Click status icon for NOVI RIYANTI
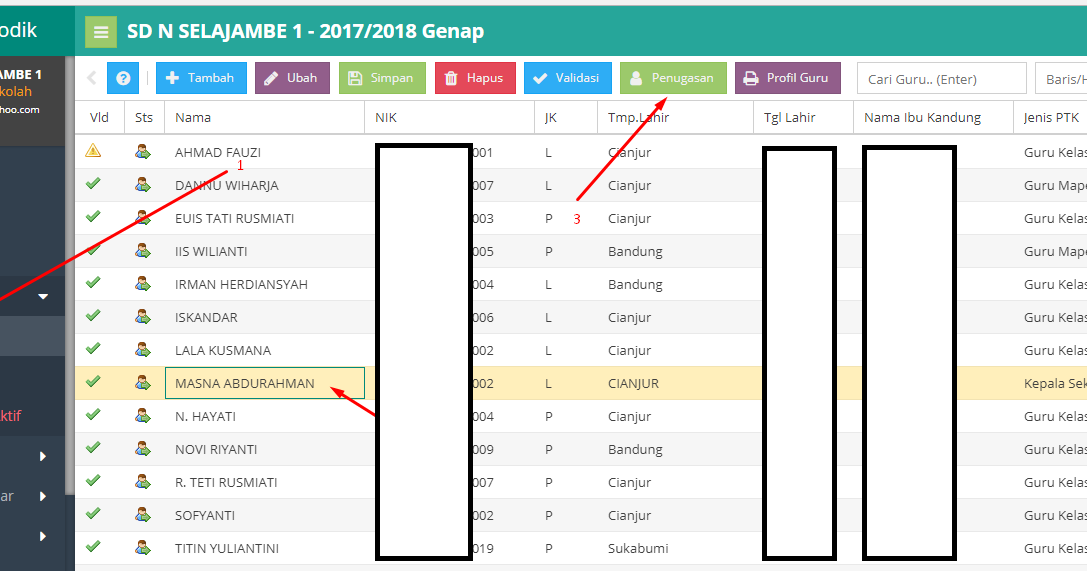Viewport: 1087px width, 571px height. pos(143,448)
